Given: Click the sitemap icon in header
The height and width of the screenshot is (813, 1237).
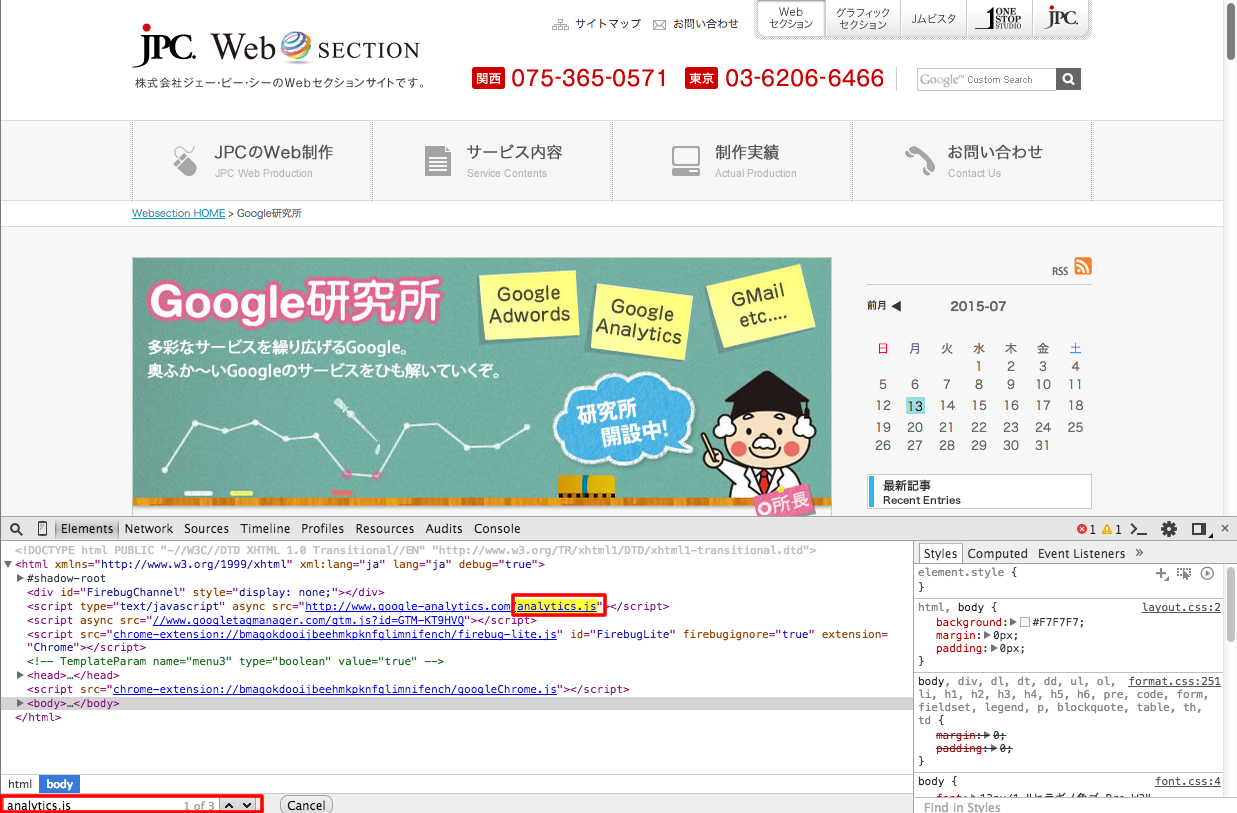Looking at the screenshot, I should click(560, 24).
